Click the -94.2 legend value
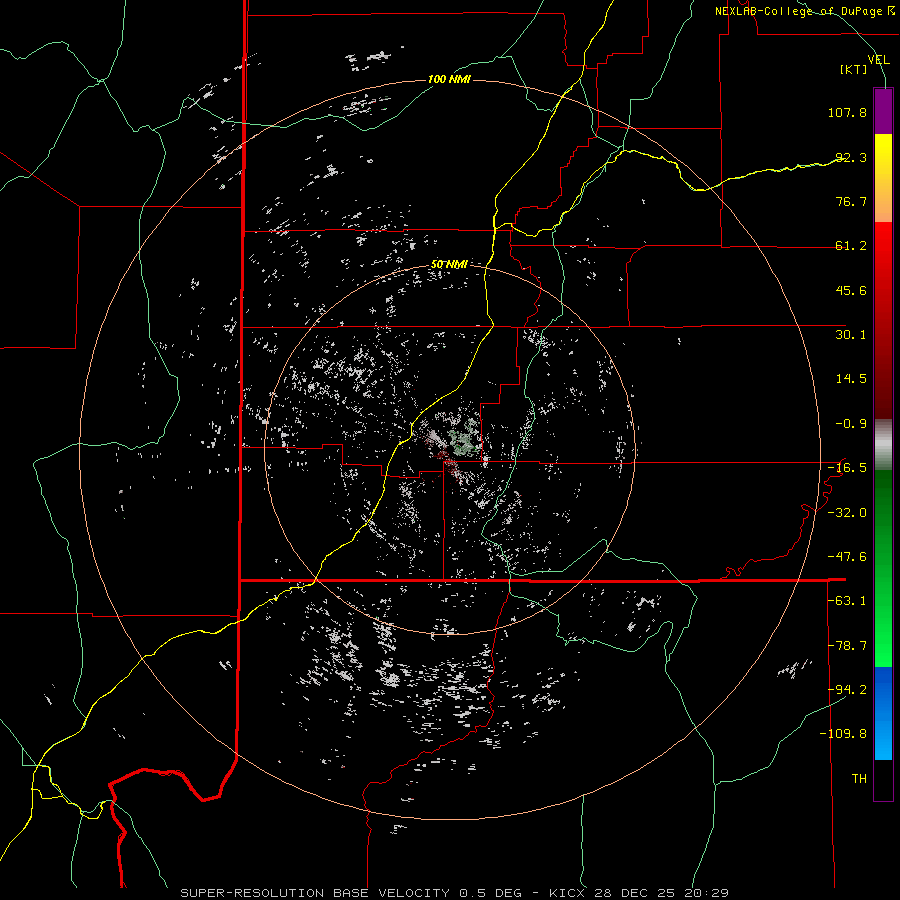 tap(847, 690)
